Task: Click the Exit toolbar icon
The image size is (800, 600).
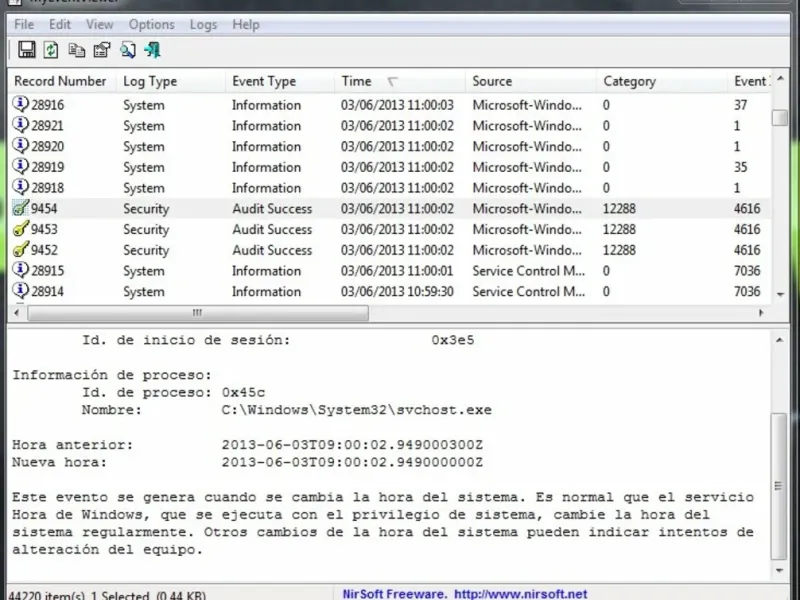Action: [x=152, y=50]
